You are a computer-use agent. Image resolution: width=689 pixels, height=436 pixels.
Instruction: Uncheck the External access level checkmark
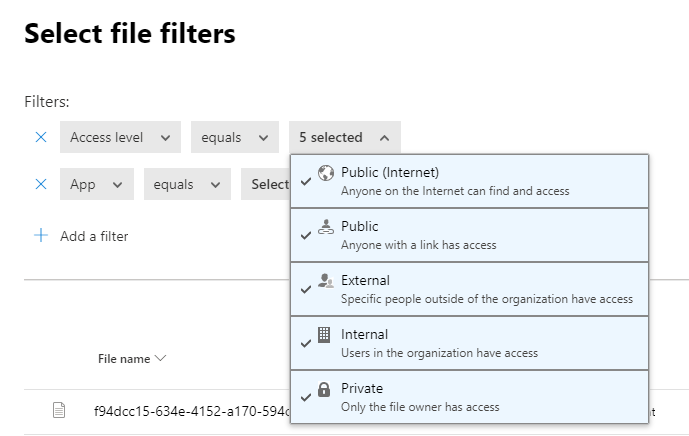(x=305, y=290)
